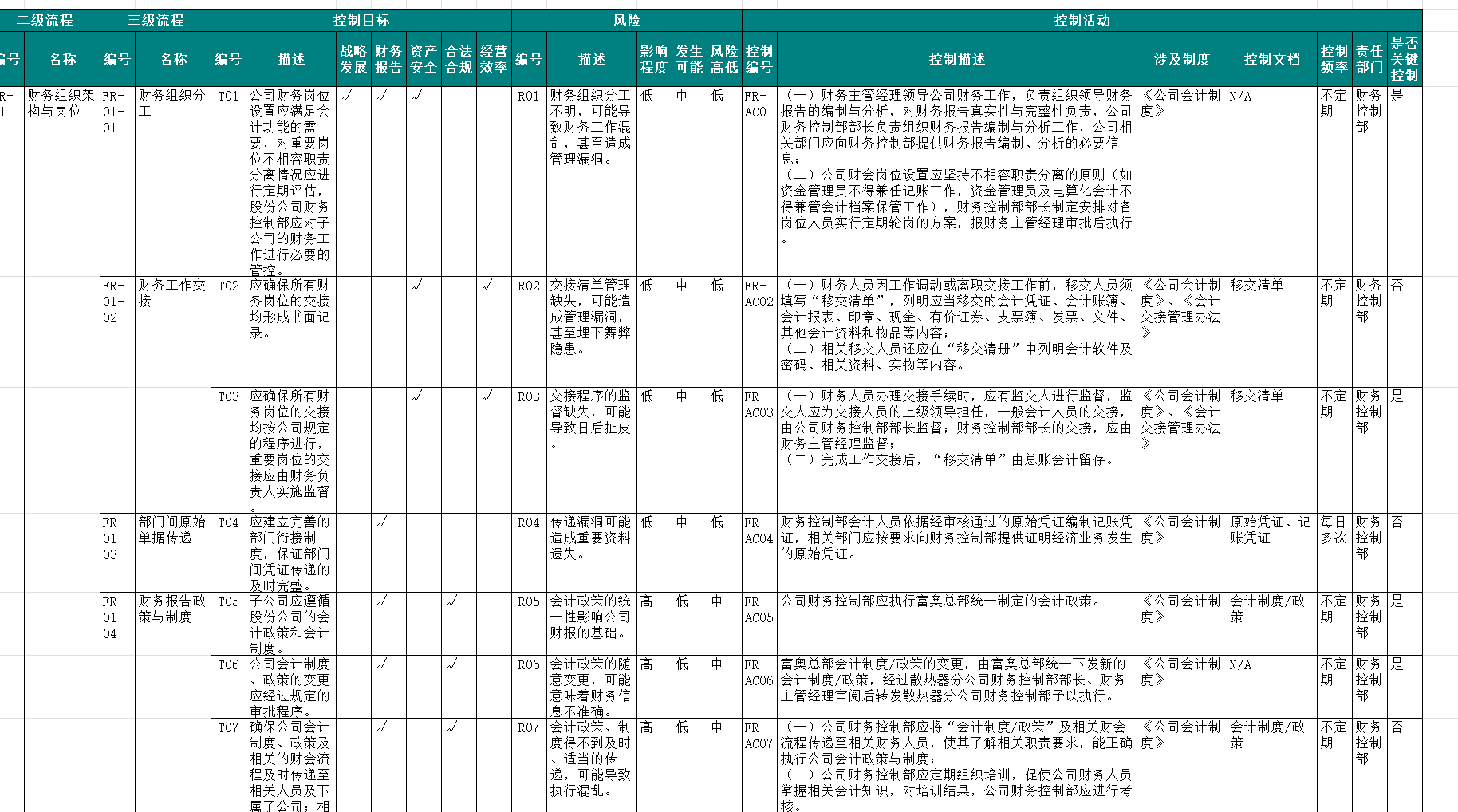Select the FR-01-03 process code cell
Viewport: 1458px width, 812px height.
pos(117,552)
